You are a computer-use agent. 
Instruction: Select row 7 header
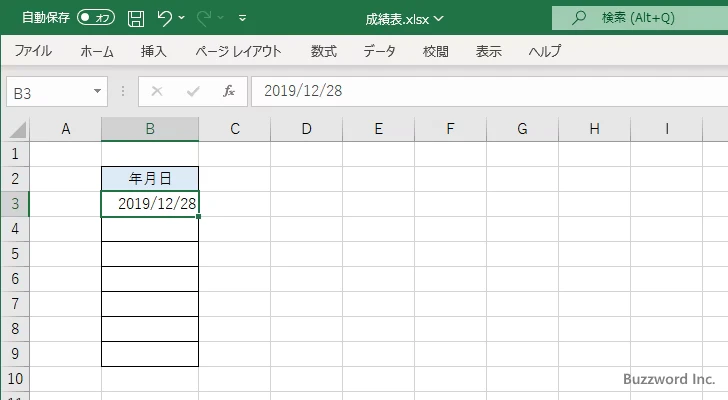click(15, 304)
